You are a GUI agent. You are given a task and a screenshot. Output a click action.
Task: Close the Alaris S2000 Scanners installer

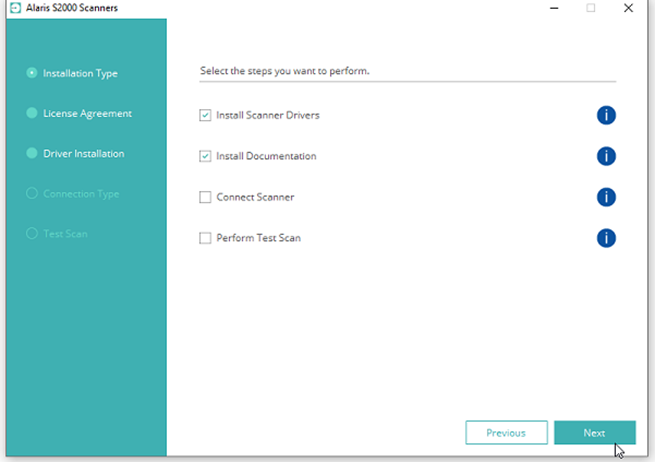click(x=628, y=8)
